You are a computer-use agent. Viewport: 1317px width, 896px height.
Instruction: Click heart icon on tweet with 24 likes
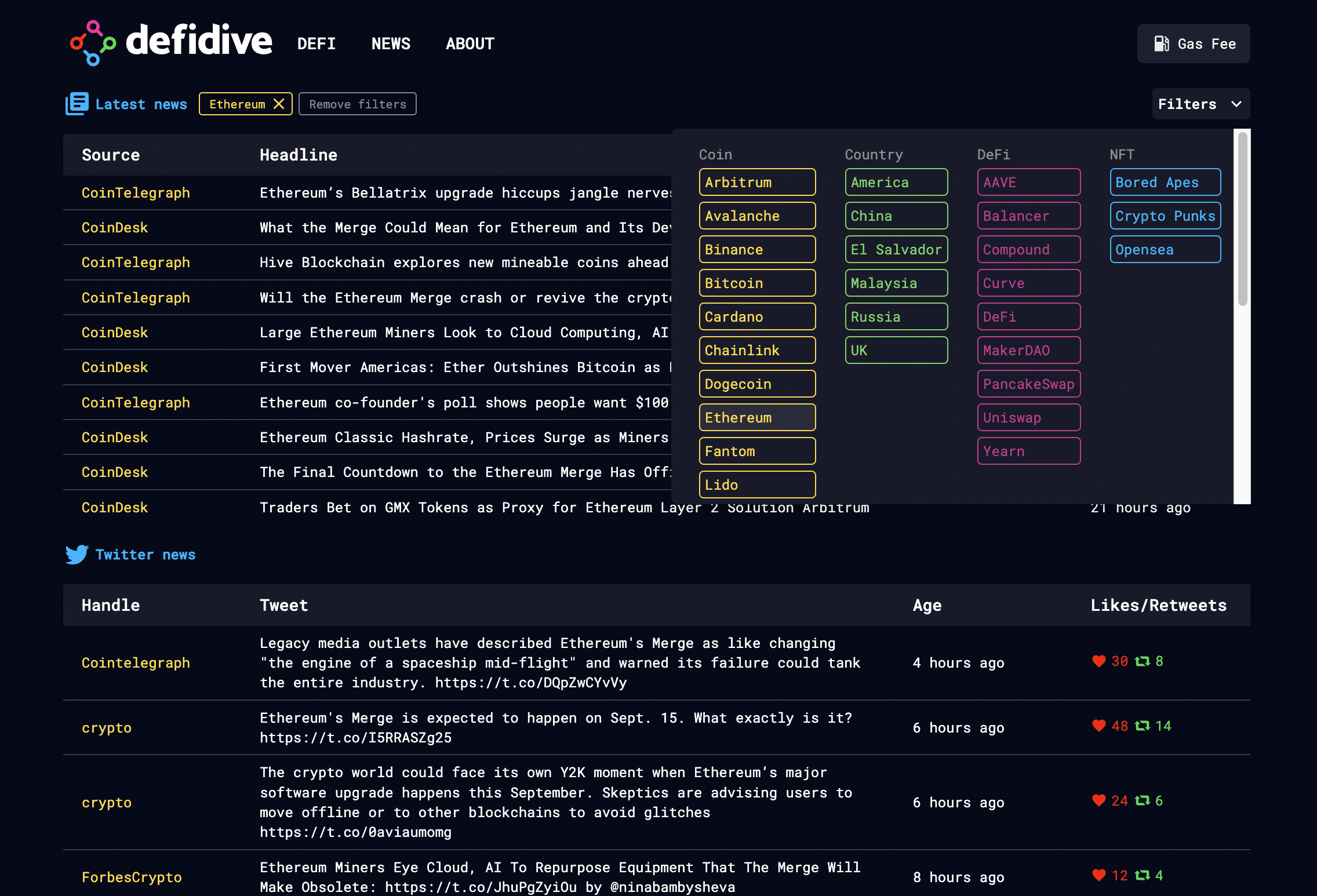tap(1098, 800)
